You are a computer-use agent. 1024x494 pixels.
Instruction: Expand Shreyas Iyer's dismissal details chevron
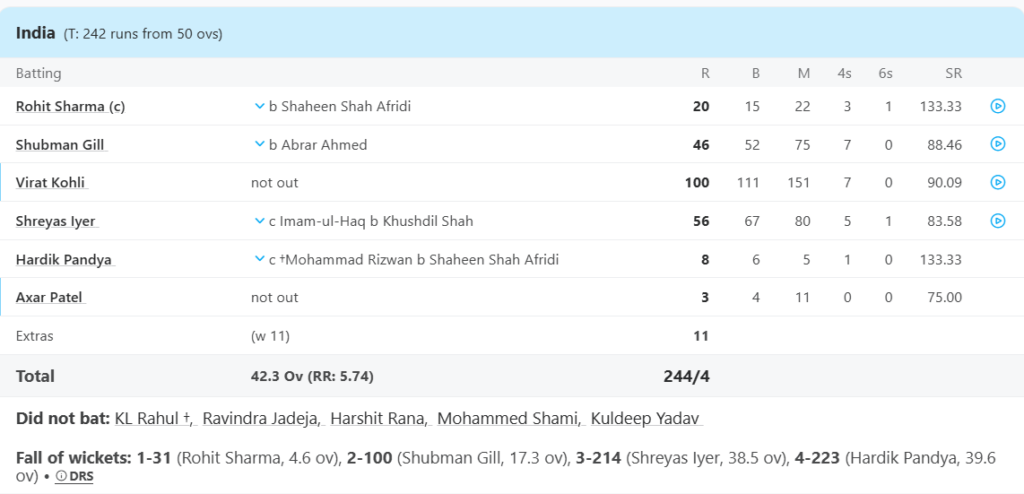coord(259,221)
